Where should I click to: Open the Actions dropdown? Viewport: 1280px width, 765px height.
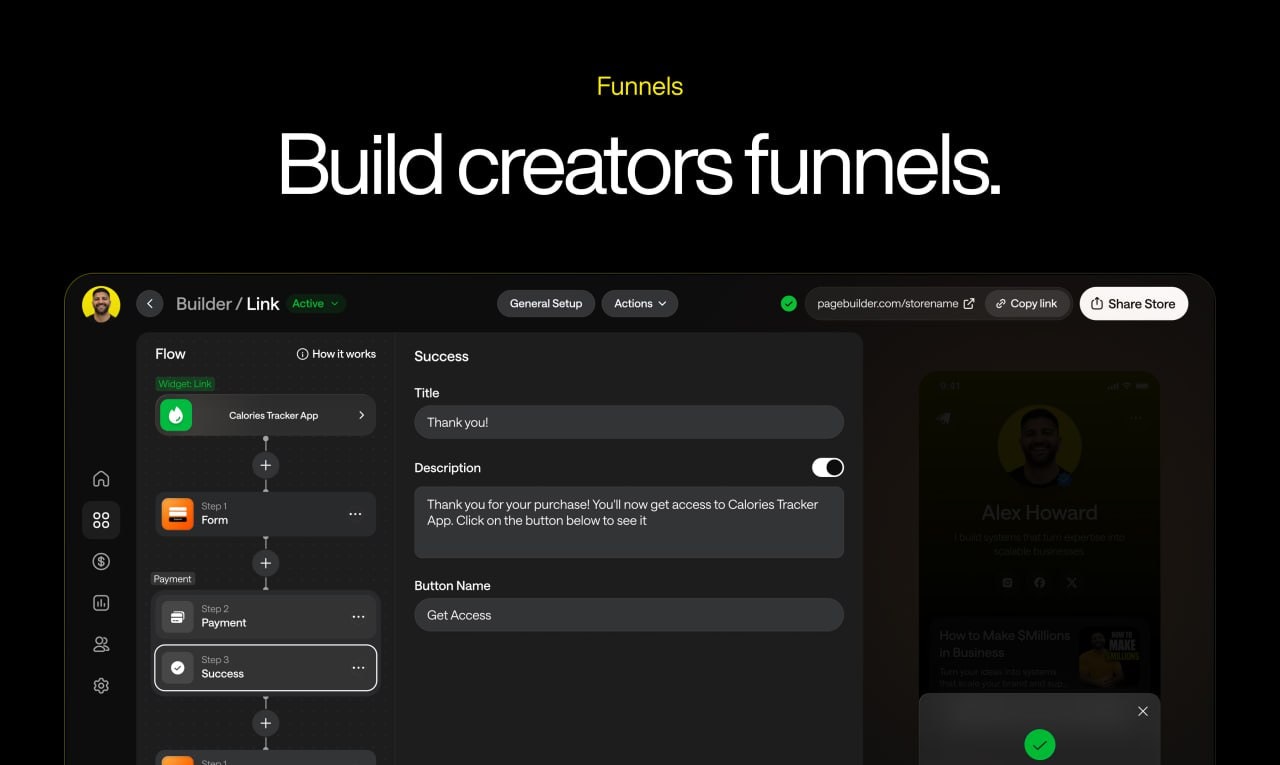click(640, 303)
